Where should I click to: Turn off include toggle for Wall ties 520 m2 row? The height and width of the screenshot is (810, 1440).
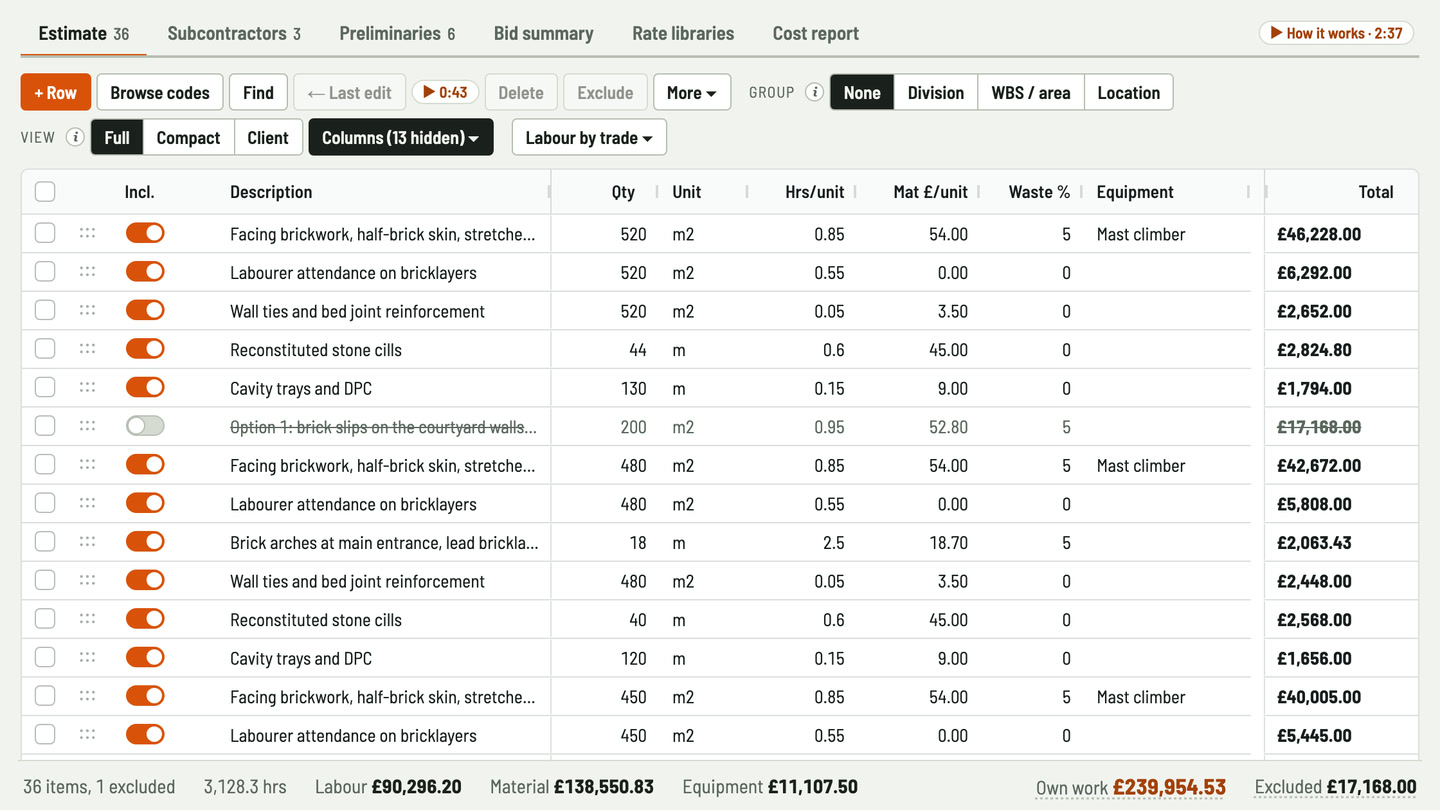point(145,310)
